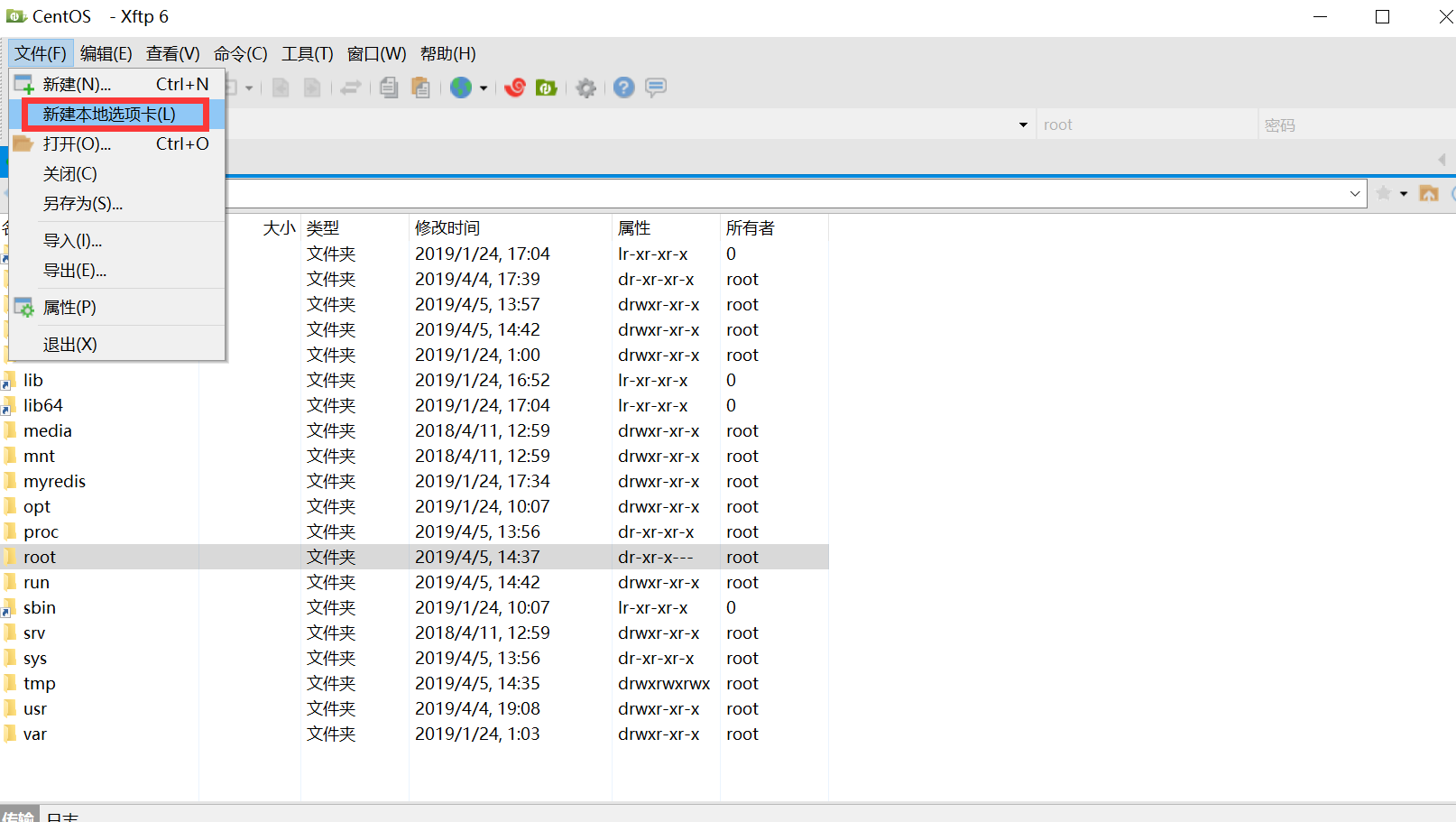Viewport: 1456px width, 822px height.
Task: Click the dr-xr-x--- attribute cell
Action: [656, 557]
